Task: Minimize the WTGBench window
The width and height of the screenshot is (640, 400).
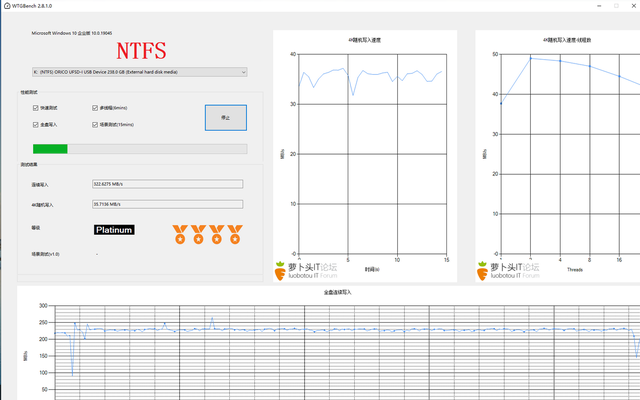Action: click(599, 6)
